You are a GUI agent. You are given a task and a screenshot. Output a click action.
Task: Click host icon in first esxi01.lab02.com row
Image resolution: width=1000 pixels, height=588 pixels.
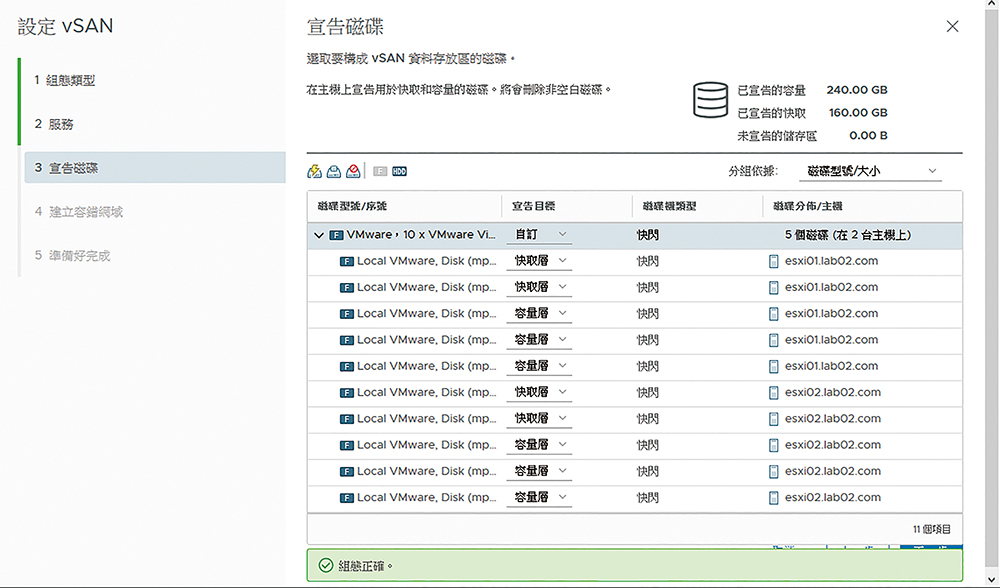774,261
